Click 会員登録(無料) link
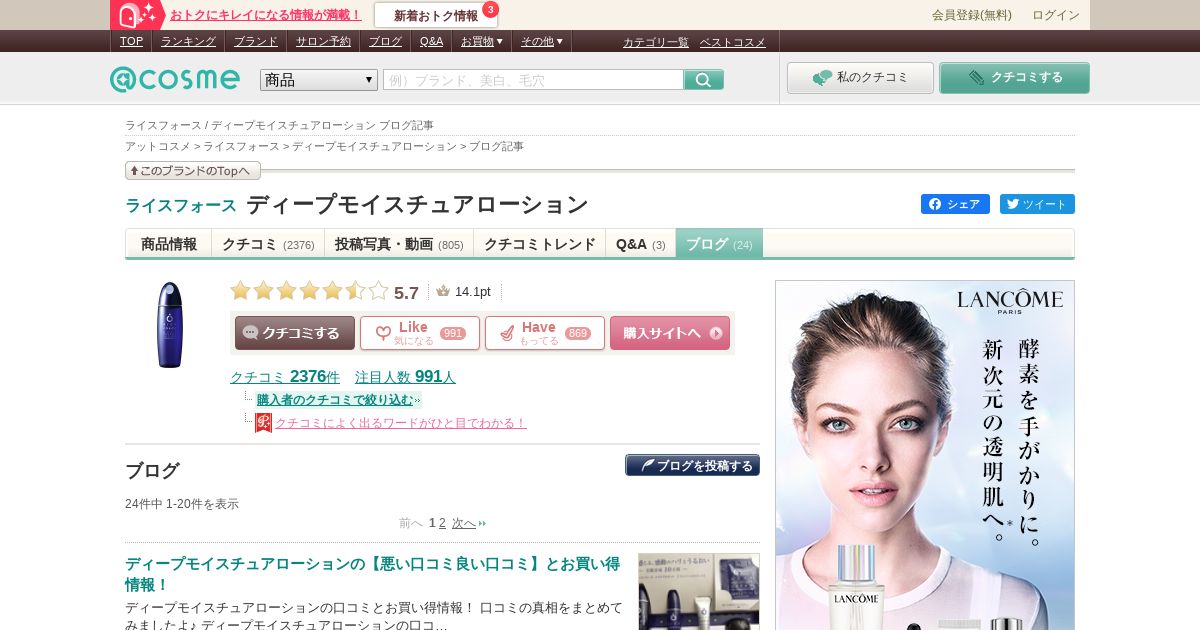The width and height of the screenshot is (1200, 630). [x=971, y=15]
